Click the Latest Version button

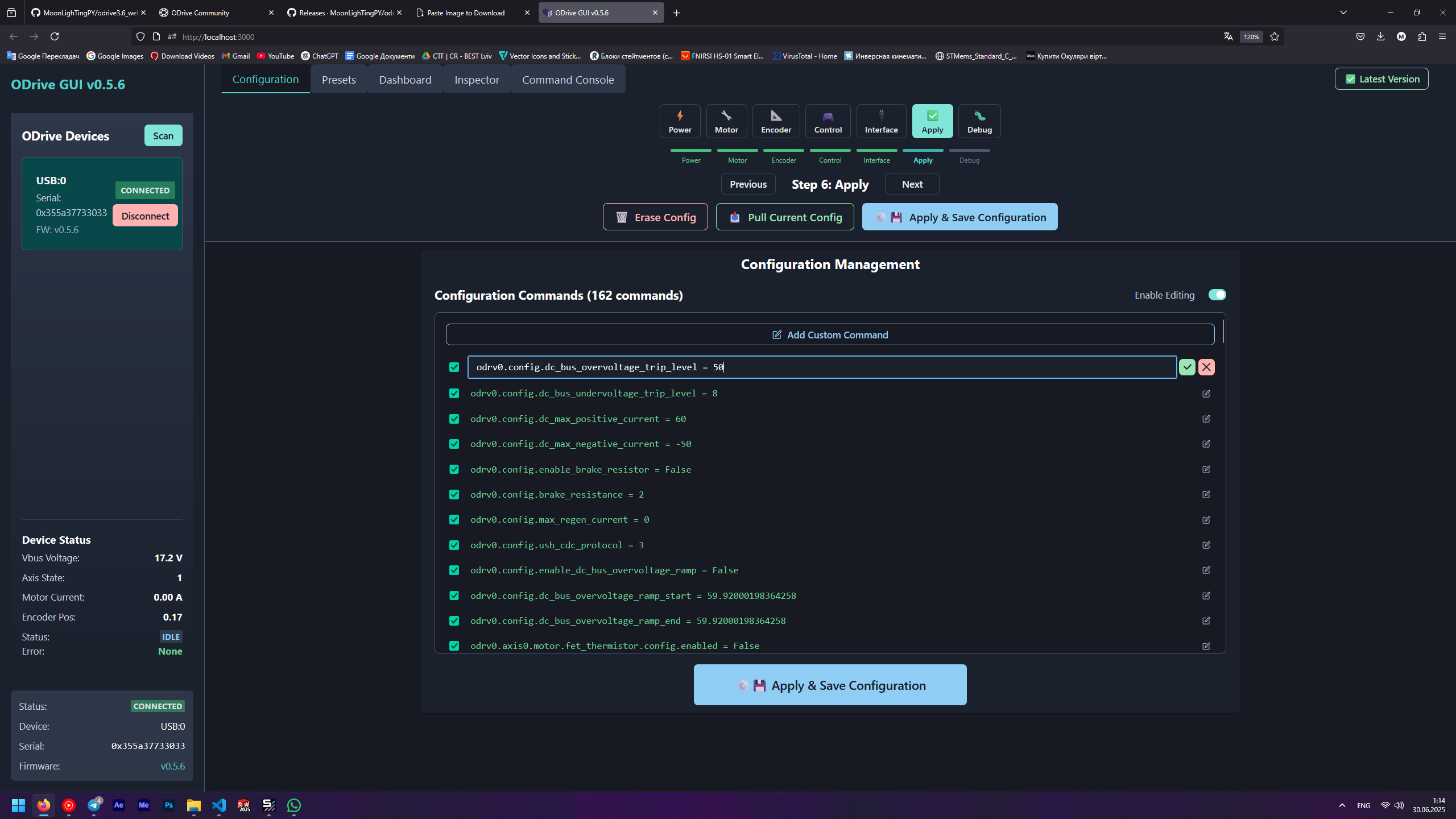1381,79
